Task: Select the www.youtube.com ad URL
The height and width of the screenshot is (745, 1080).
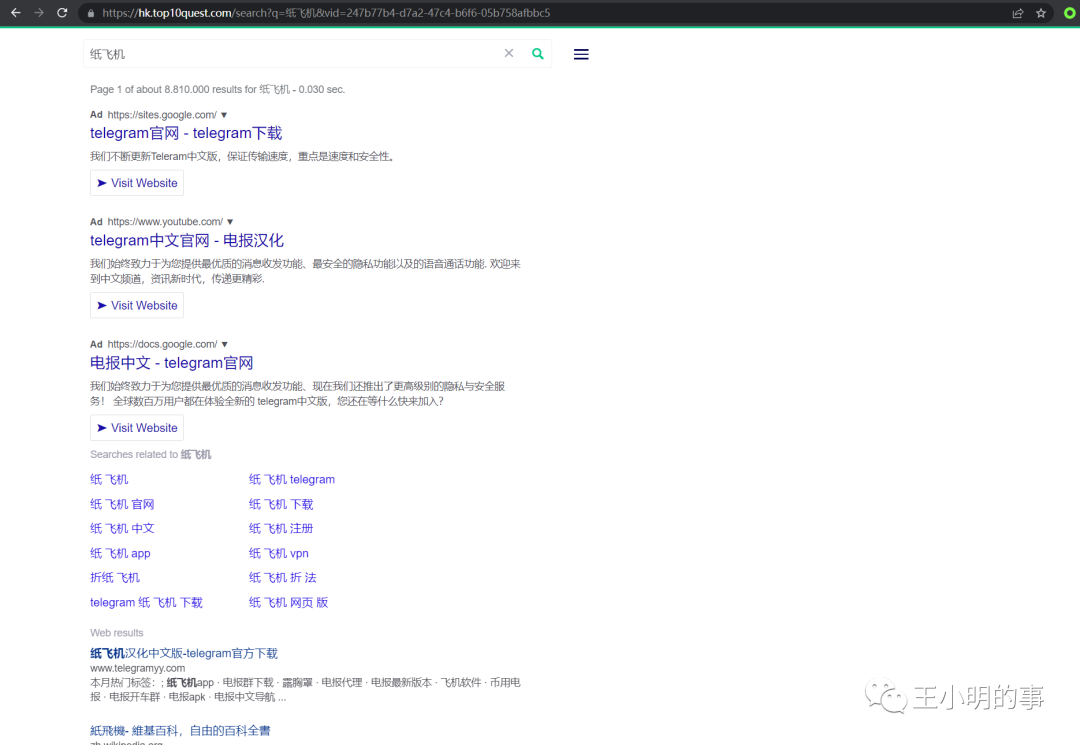Action: click(165, 222)
